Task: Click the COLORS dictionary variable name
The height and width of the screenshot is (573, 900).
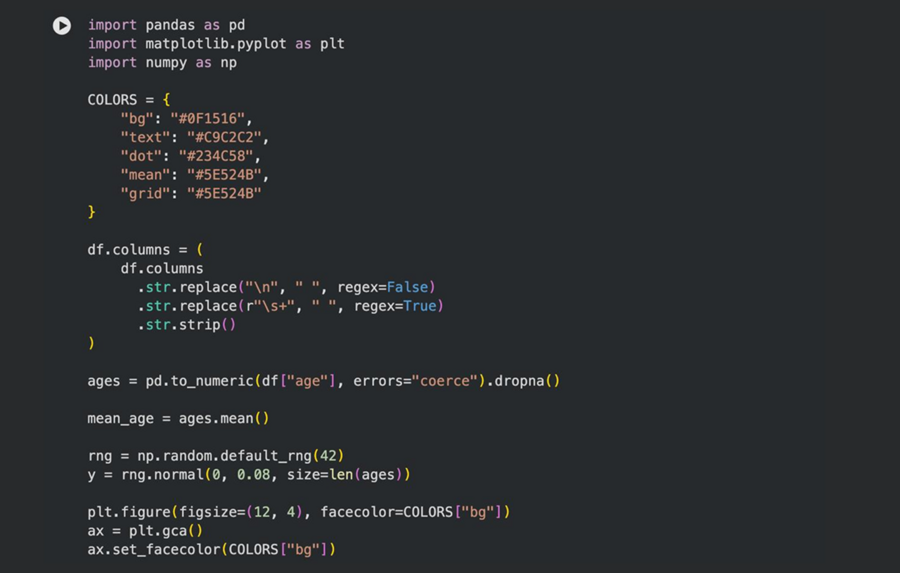Action: tap(112, 100)
